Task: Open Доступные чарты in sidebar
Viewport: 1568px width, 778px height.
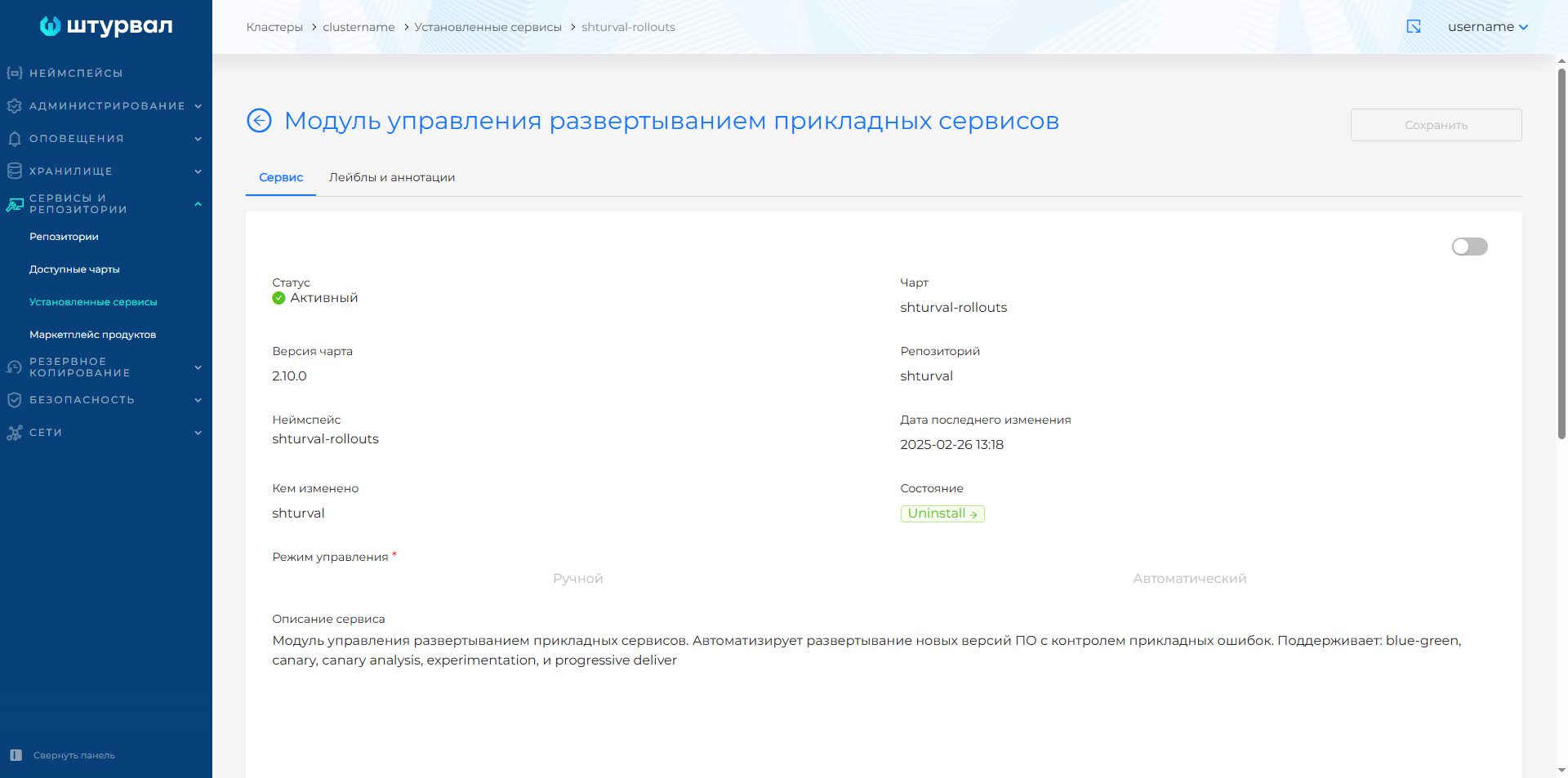Action: 74,269
